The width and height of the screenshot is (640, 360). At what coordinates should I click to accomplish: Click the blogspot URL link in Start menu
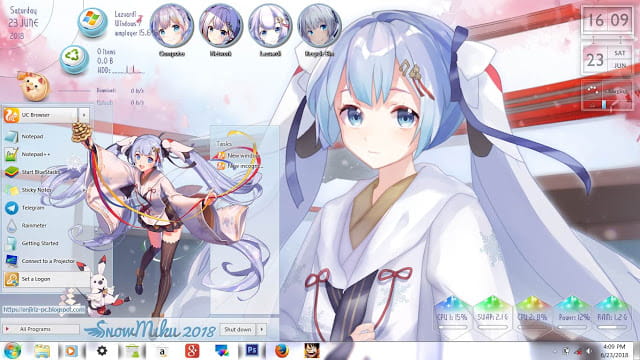pyautogui.click(x=44, y=309)
